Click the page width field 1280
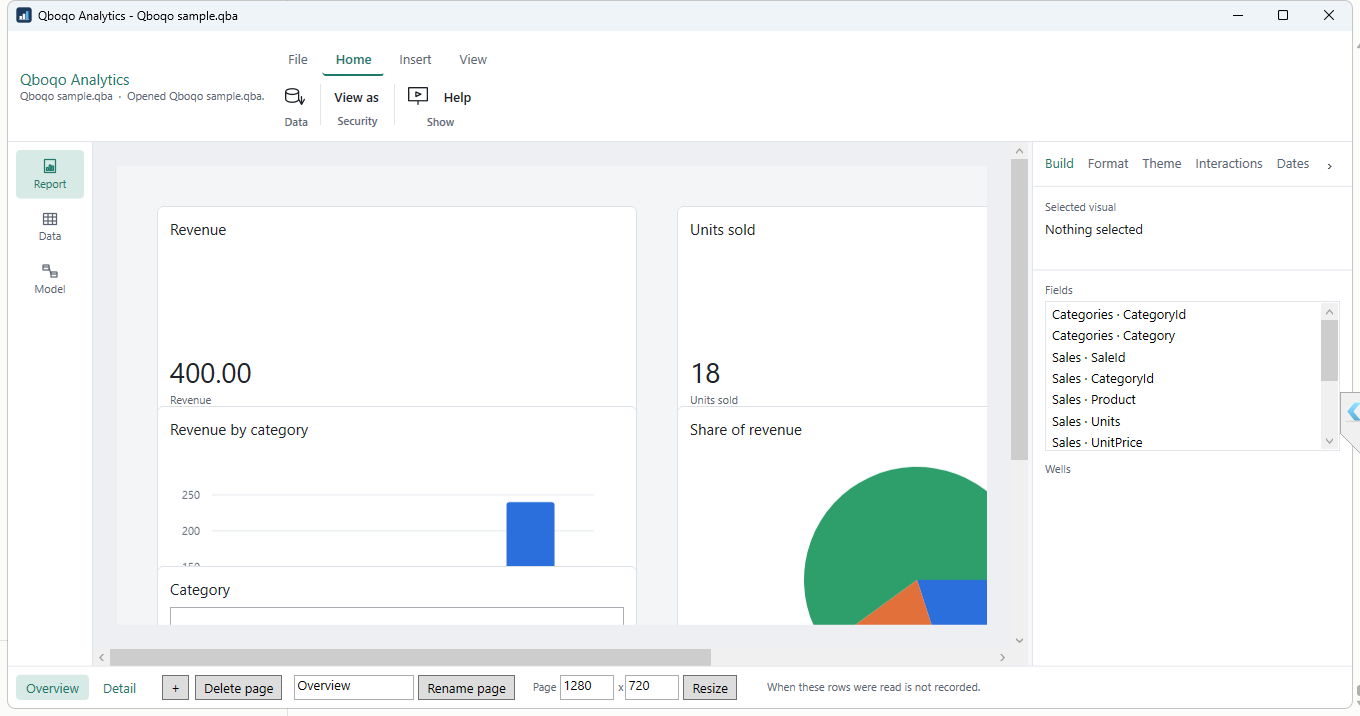Screen dimensions: 1360x716 (586, 687)
